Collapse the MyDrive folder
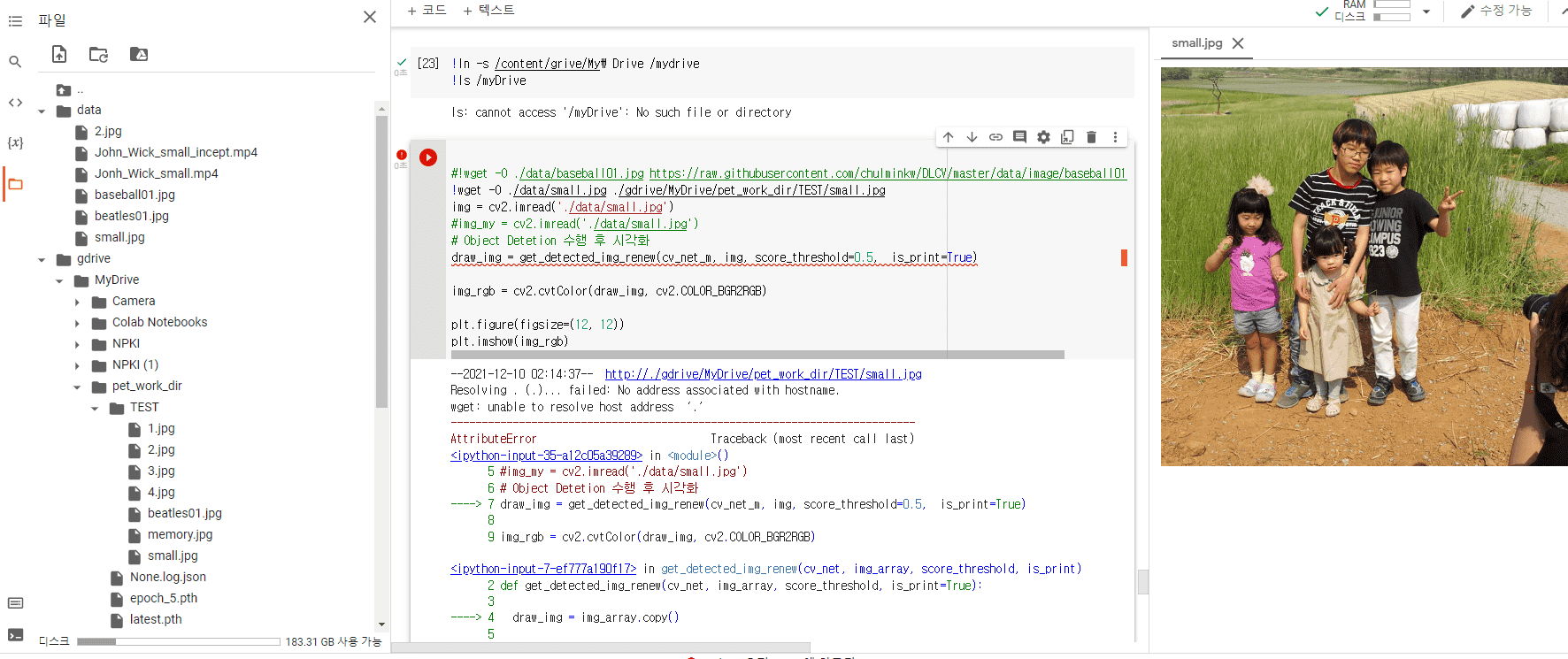 pos(59,281)
